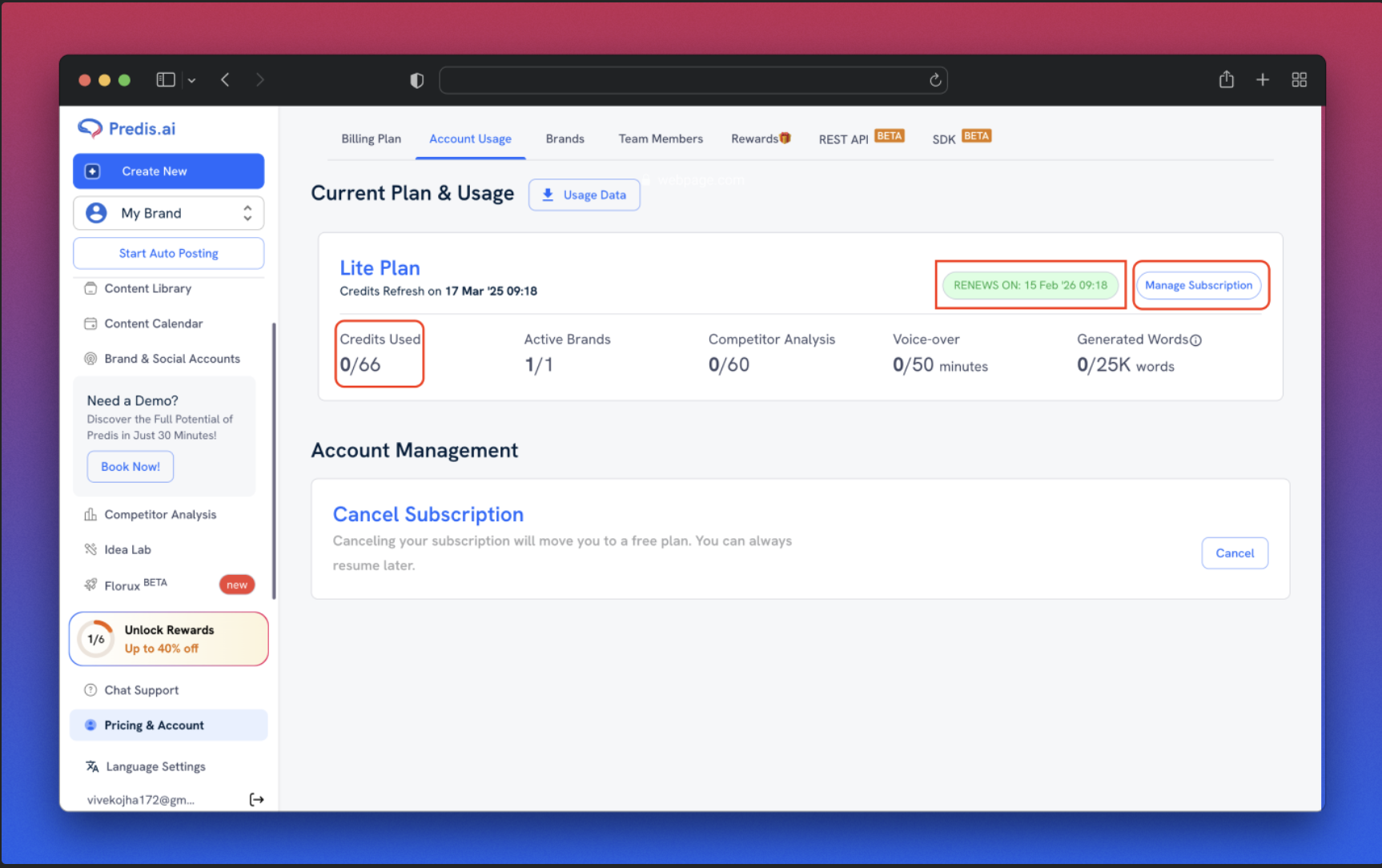Select Pricing & Account in sidebar
The height and width of the screenshot is (868, 1382).
pyautogui.click(x=168, y=725)
